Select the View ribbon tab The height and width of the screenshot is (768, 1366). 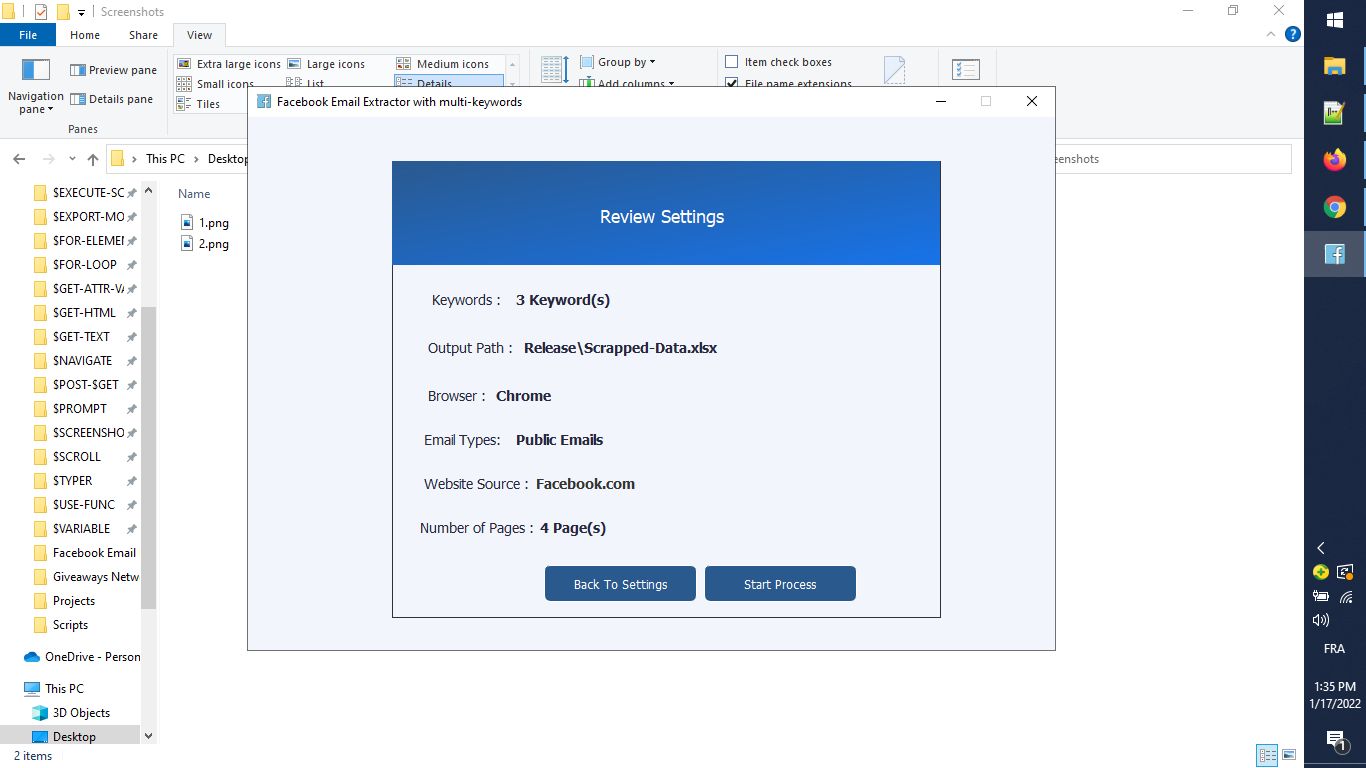tap(199, 35)
